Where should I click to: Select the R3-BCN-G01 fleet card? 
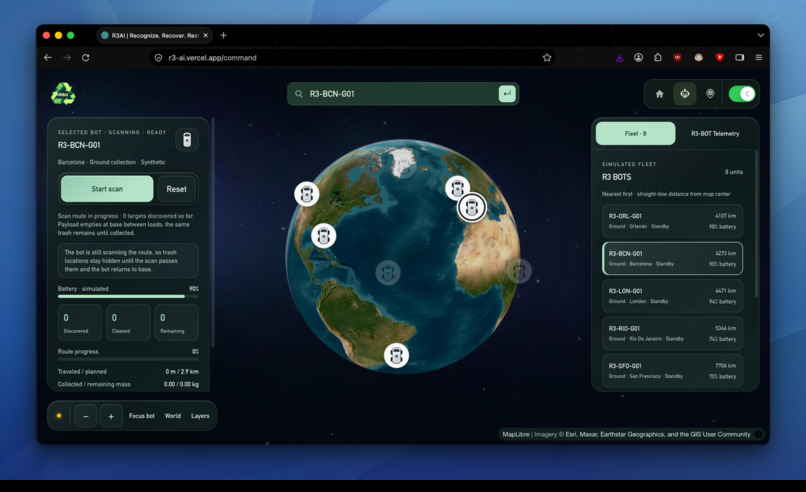[672, 259]
